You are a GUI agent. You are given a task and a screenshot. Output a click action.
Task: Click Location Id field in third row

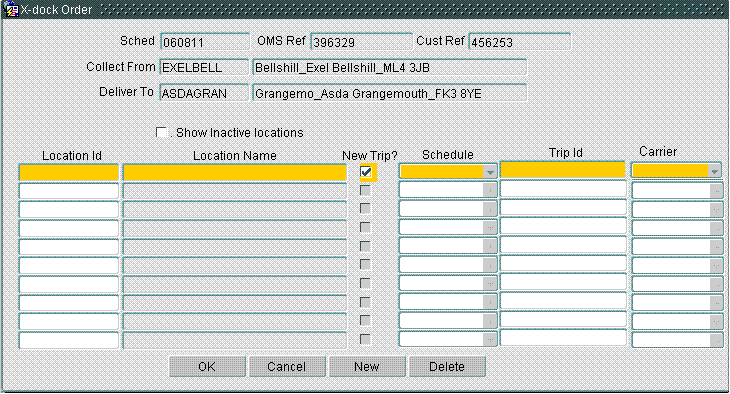point(69,210)
